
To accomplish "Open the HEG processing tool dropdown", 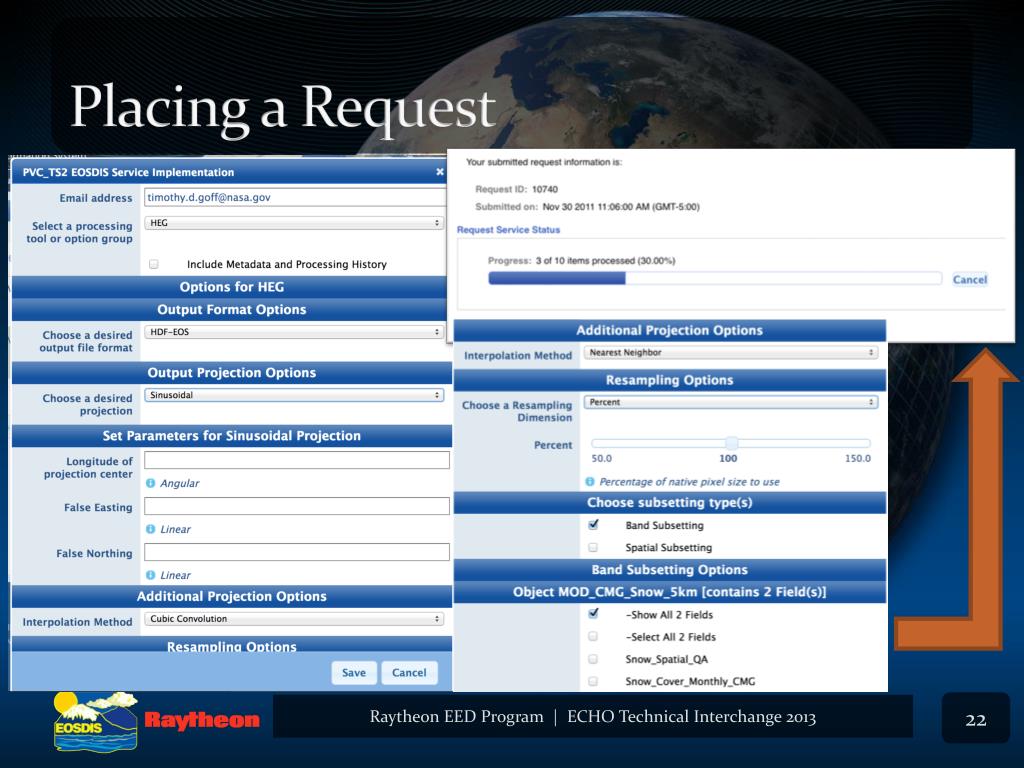I will point(294,222).
